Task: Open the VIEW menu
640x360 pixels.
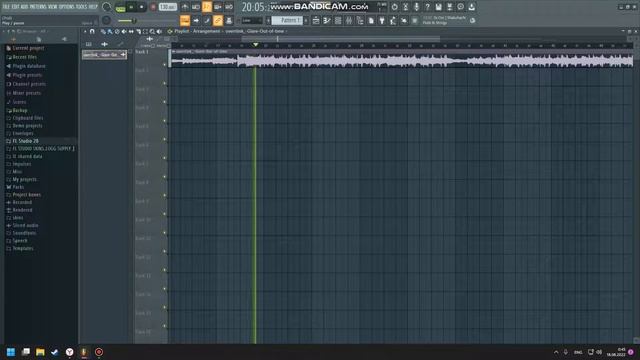Action: pyautogui.click(x=53, y=7)
